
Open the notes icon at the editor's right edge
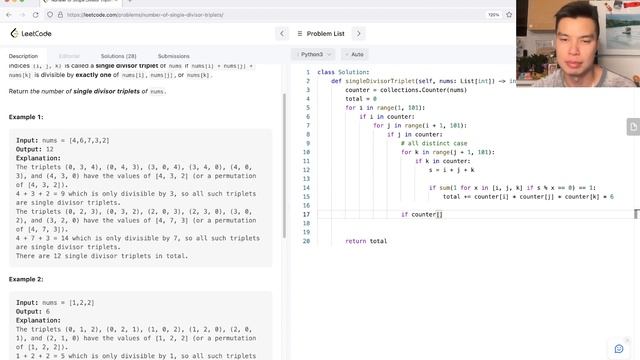(633, 127)
